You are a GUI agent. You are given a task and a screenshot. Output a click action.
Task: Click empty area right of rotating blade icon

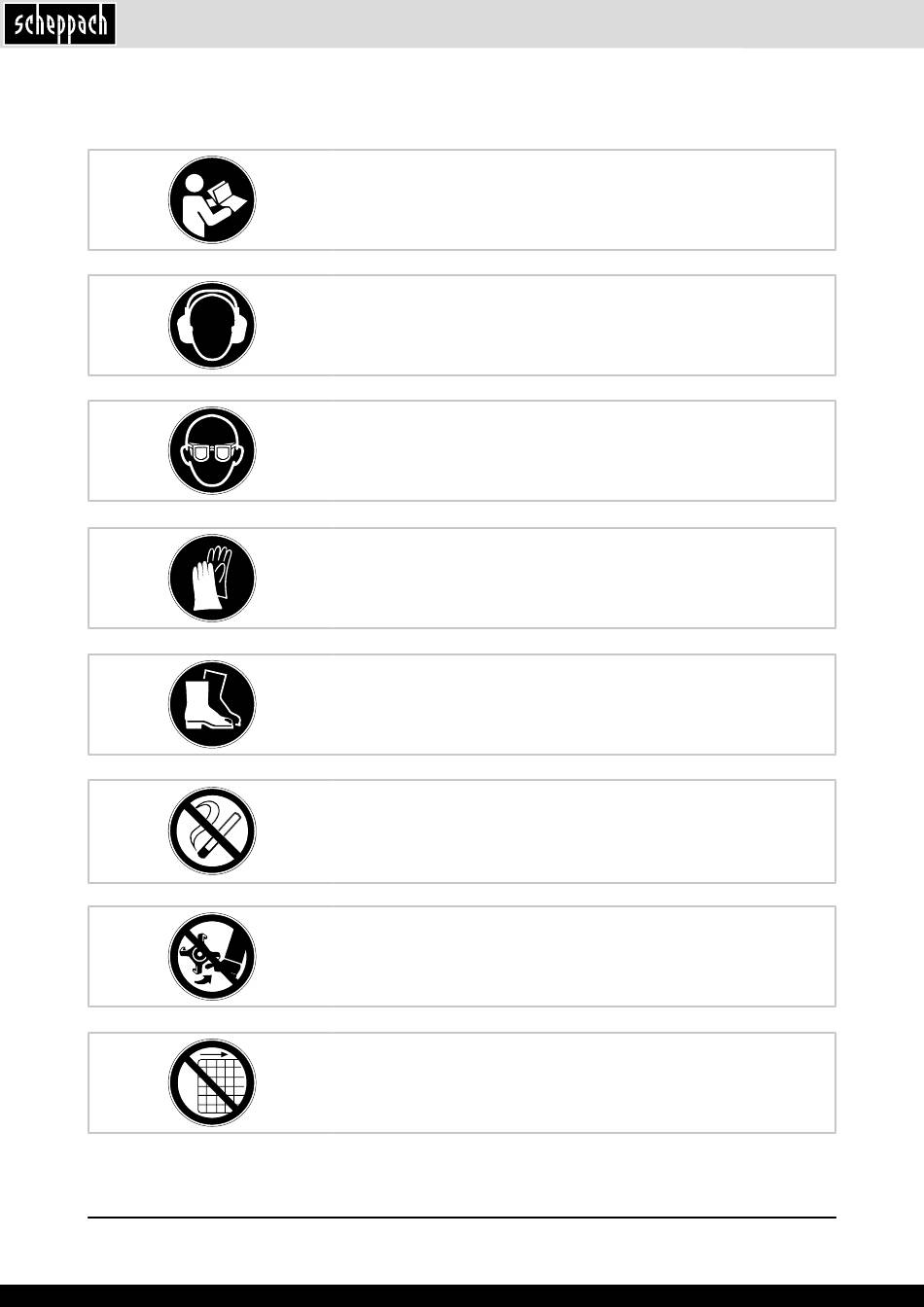click(x=545, y=957)
